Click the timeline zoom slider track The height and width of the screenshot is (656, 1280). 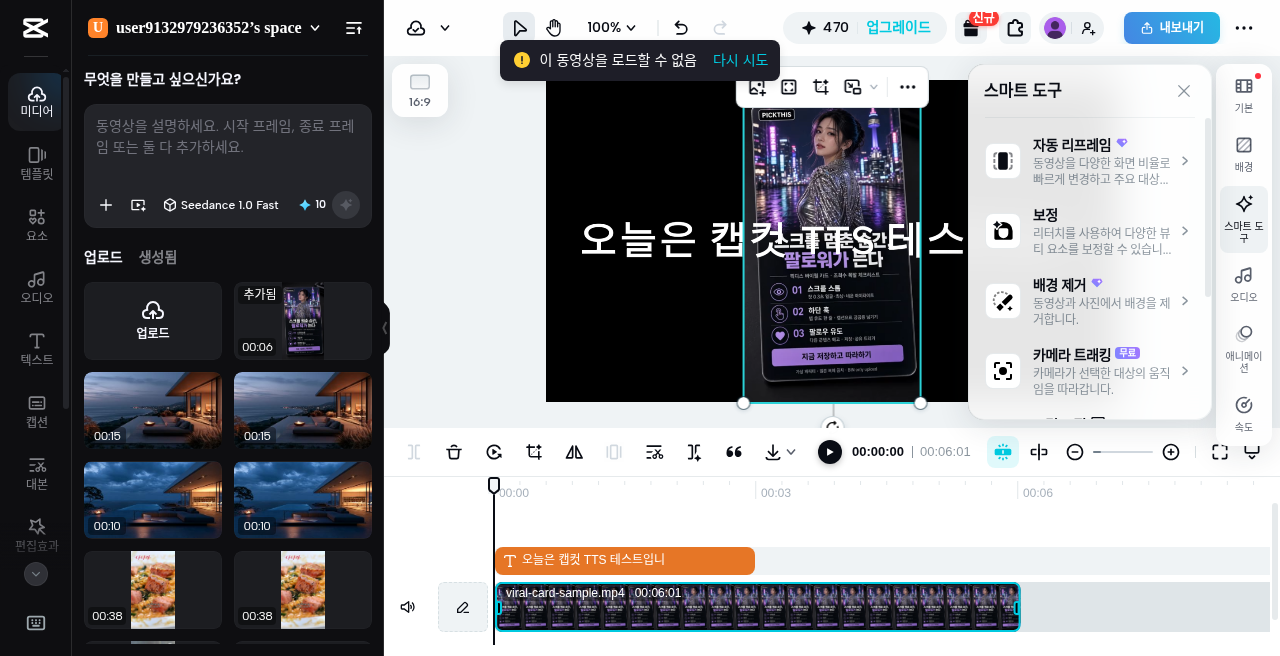pyautogui.click(x=1123, y=452)
